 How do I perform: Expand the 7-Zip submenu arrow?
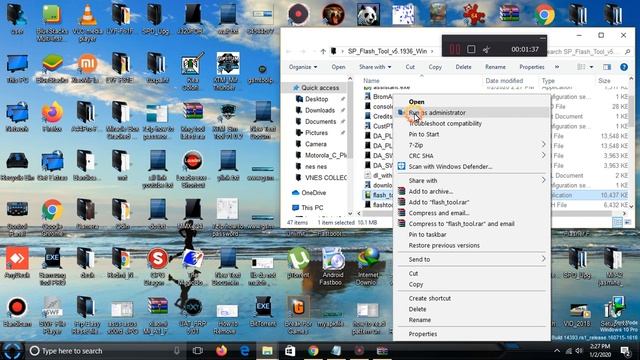[543, 144]
